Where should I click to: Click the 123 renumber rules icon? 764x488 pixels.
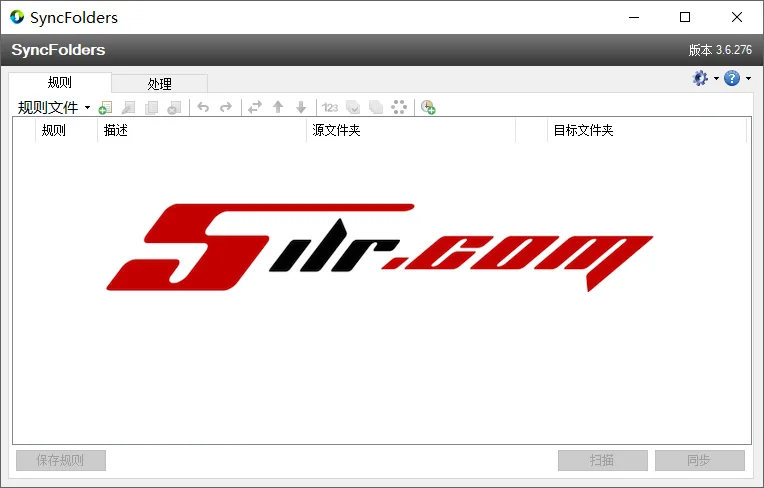(x=330, y=107)
